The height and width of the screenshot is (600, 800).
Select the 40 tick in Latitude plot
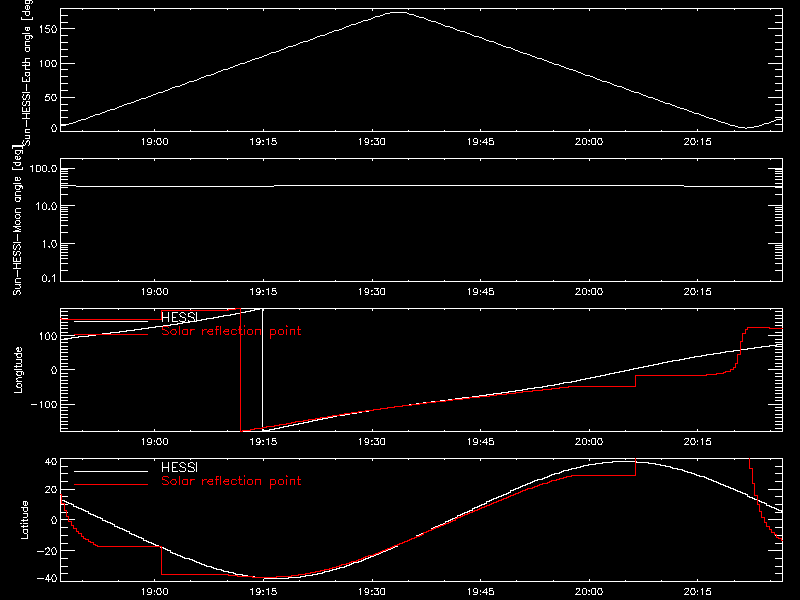click(51, 462)
